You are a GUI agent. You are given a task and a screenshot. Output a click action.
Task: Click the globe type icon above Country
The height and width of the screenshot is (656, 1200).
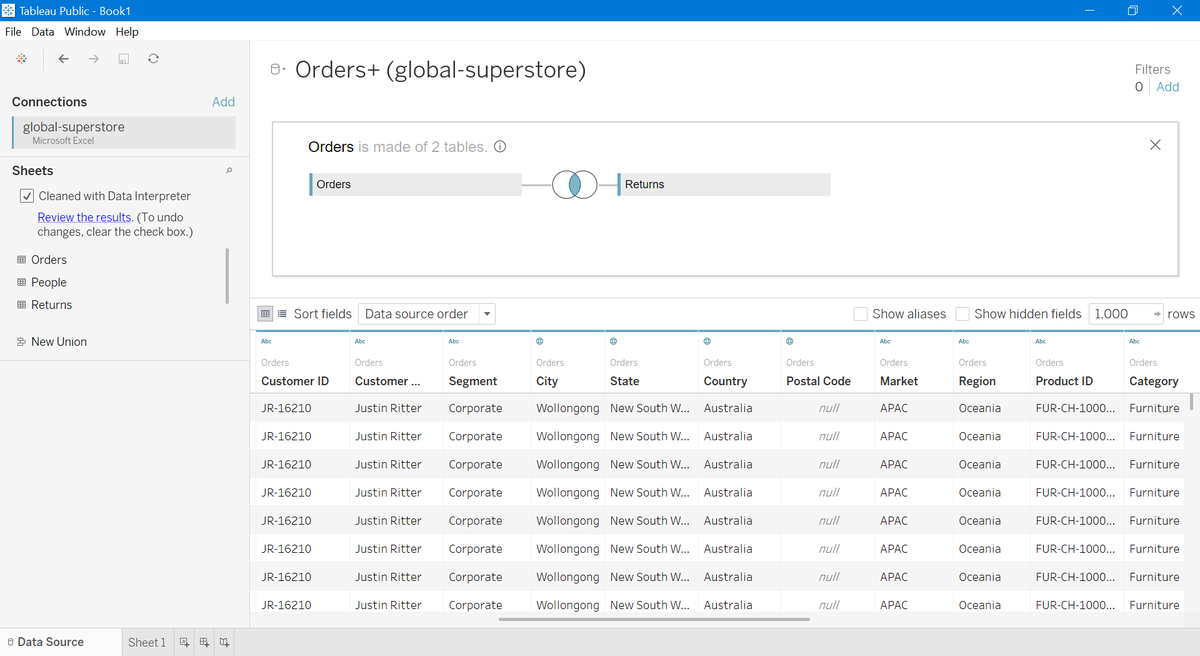coord(708,342)
